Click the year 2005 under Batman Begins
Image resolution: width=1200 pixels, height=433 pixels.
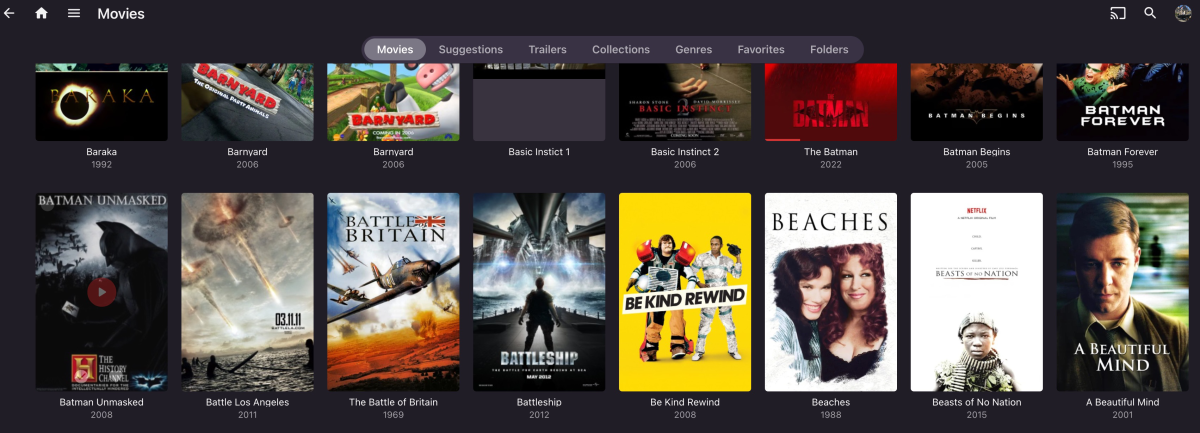tap(977, 165)
